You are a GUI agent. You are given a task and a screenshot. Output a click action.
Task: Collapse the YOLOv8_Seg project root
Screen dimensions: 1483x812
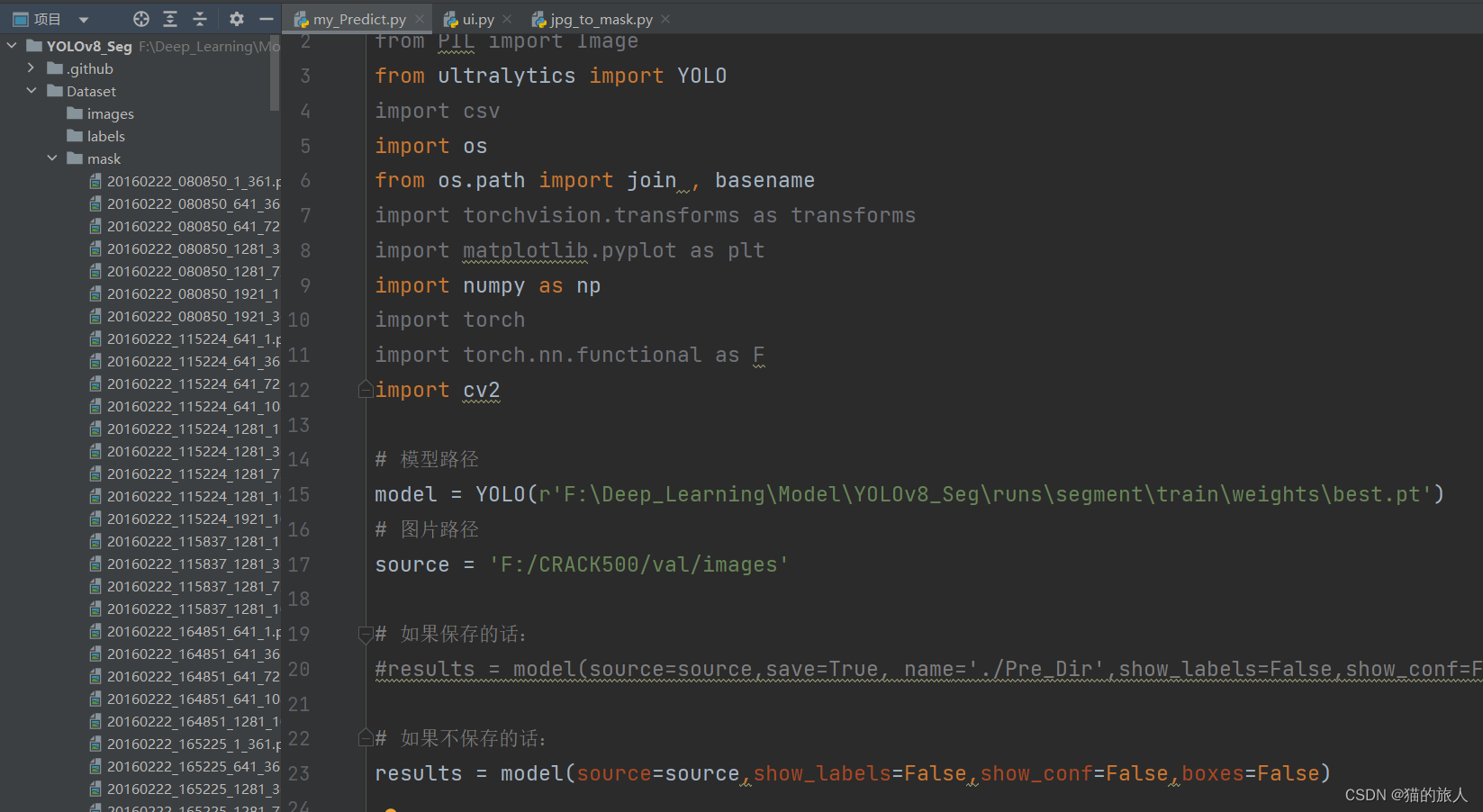pyautogui.click(x=12, y=45)
